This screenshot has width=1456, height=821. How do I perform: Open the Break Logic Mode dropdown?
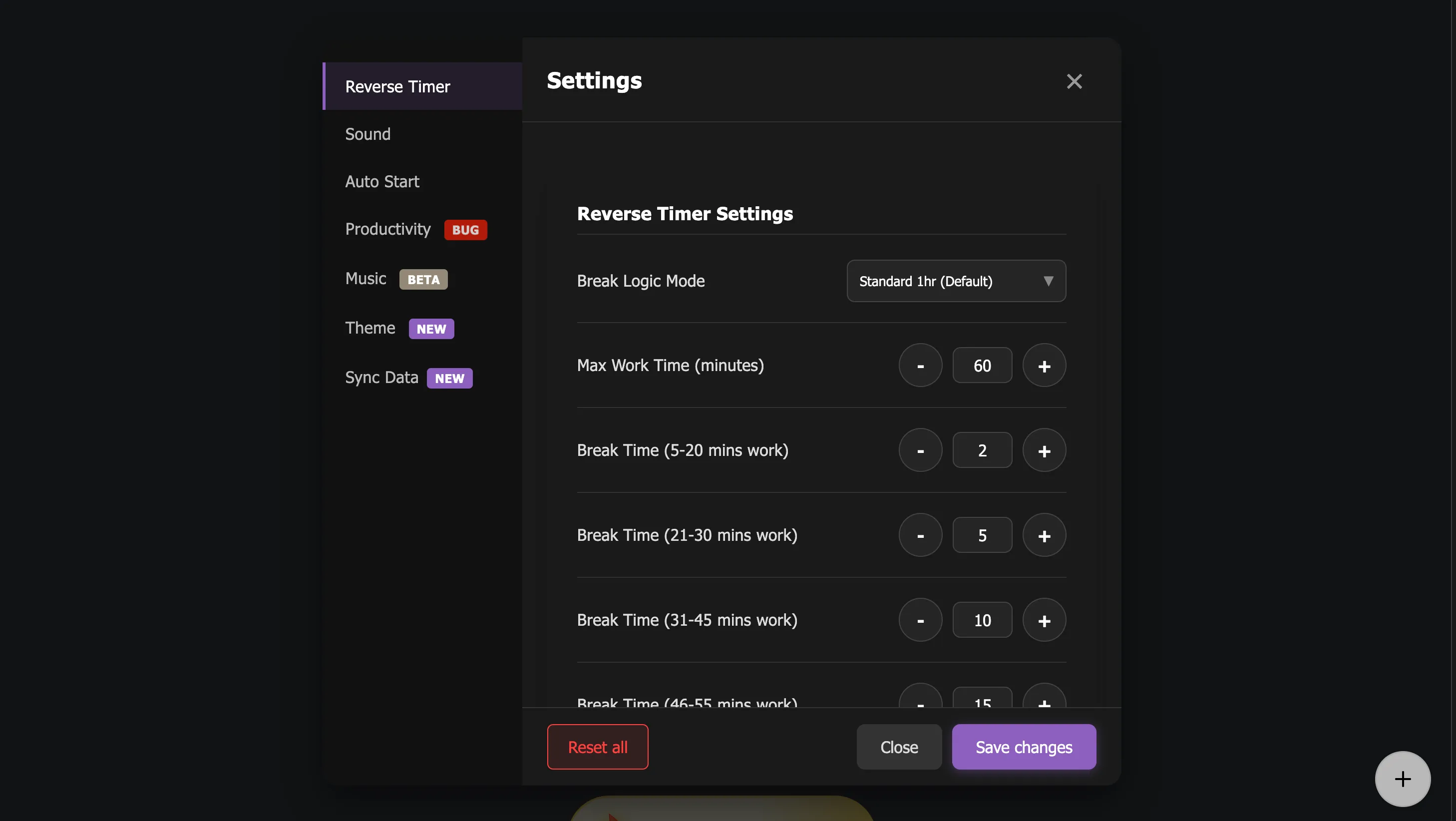(955, 281)
